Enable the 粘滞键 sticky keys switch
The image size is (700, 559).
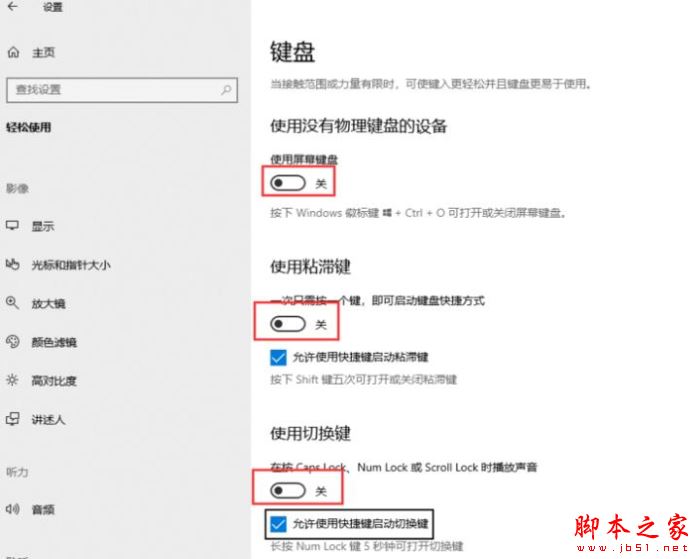click(288, 324)
